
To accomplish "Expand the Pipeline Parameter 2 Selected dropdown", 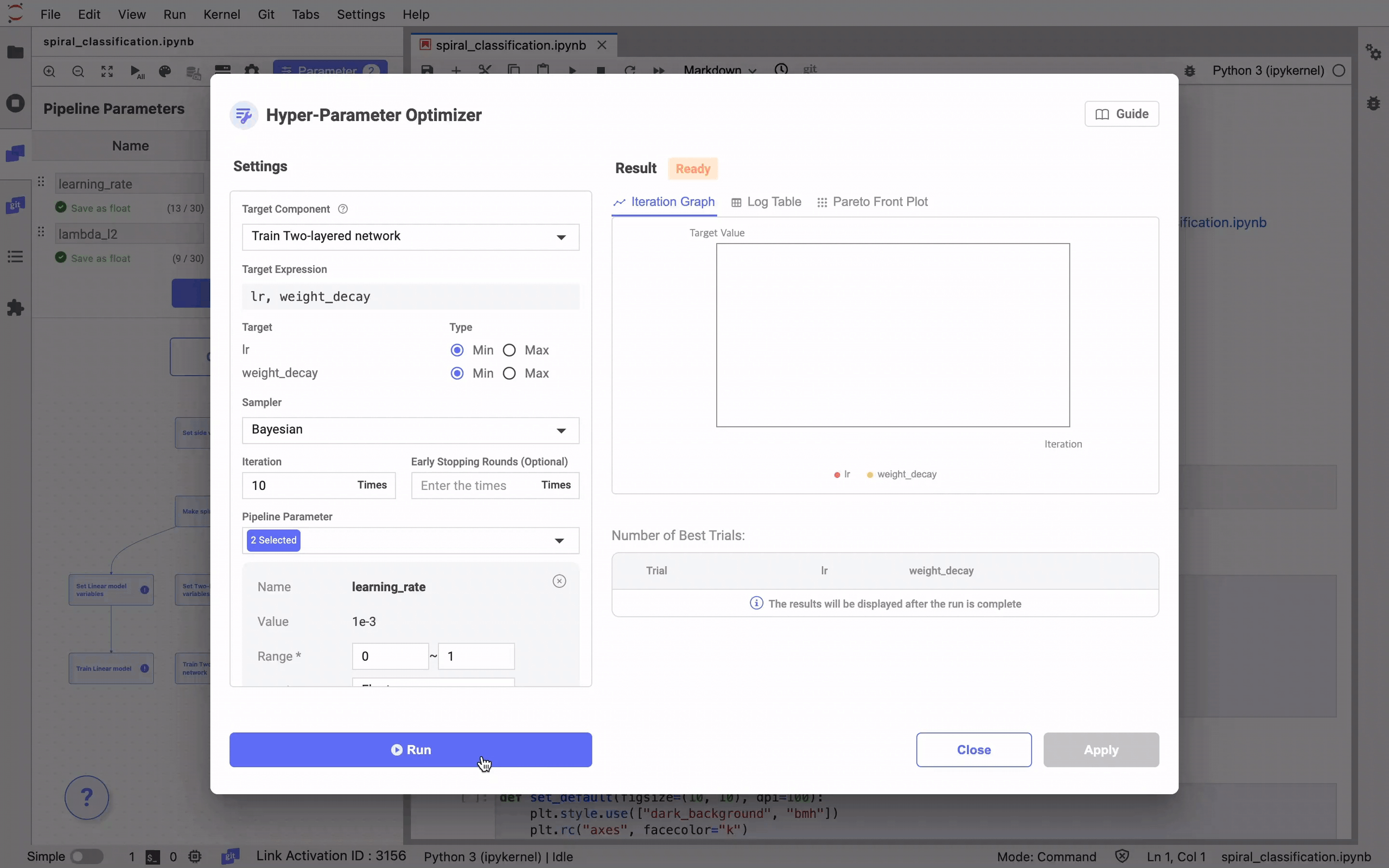I will pyautogui.click(x=410, y=540).
